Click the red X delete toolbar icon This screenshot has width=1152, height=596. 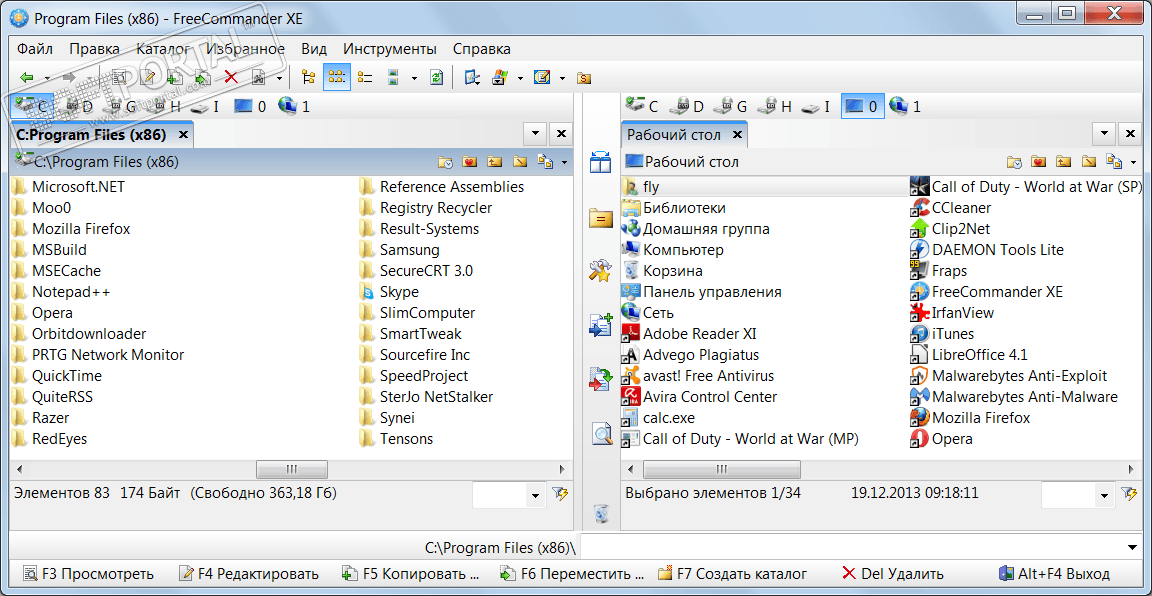[x=231, y=77]
